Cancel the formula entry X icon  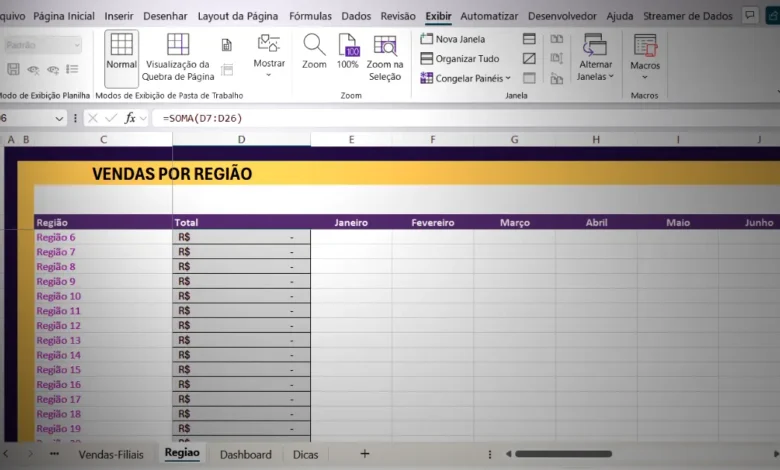coord(93,118)
